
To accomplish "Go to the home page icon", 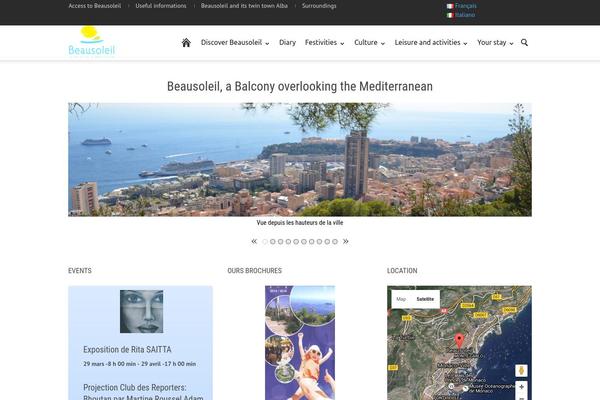I will (x=186, y=42).
